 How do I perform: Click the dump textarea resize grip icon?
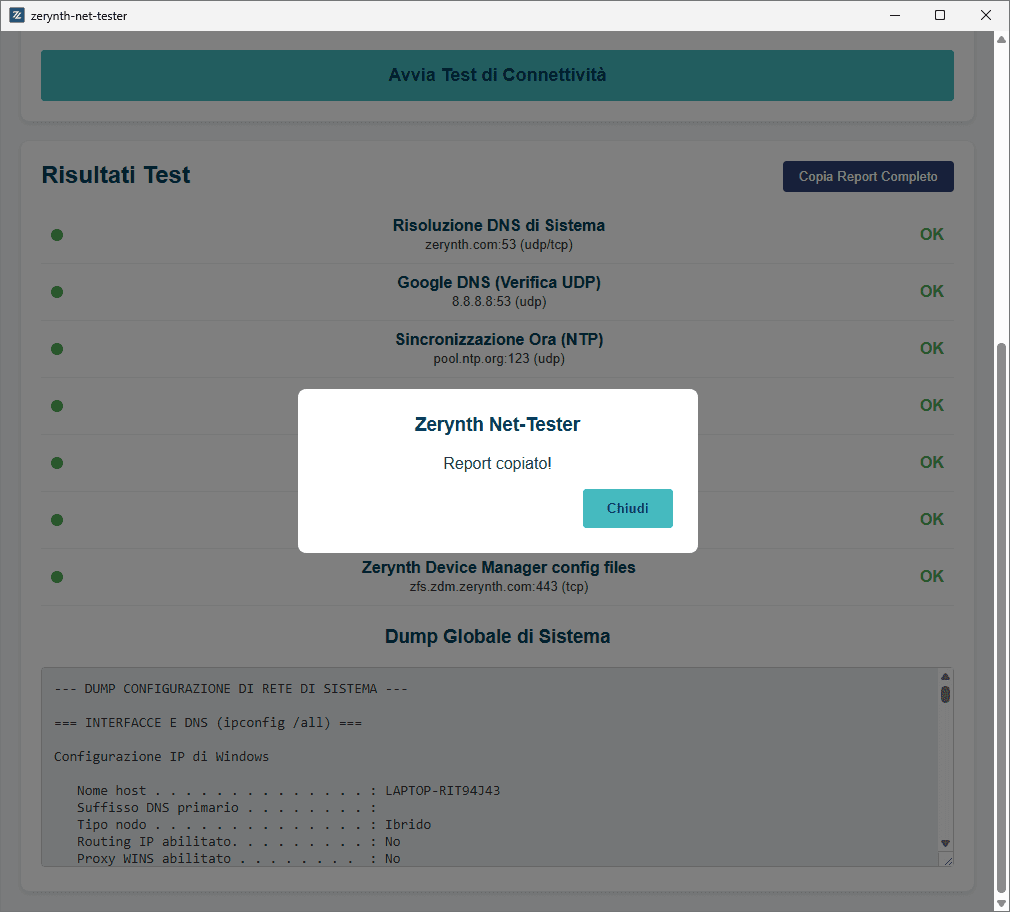point(947,860)
